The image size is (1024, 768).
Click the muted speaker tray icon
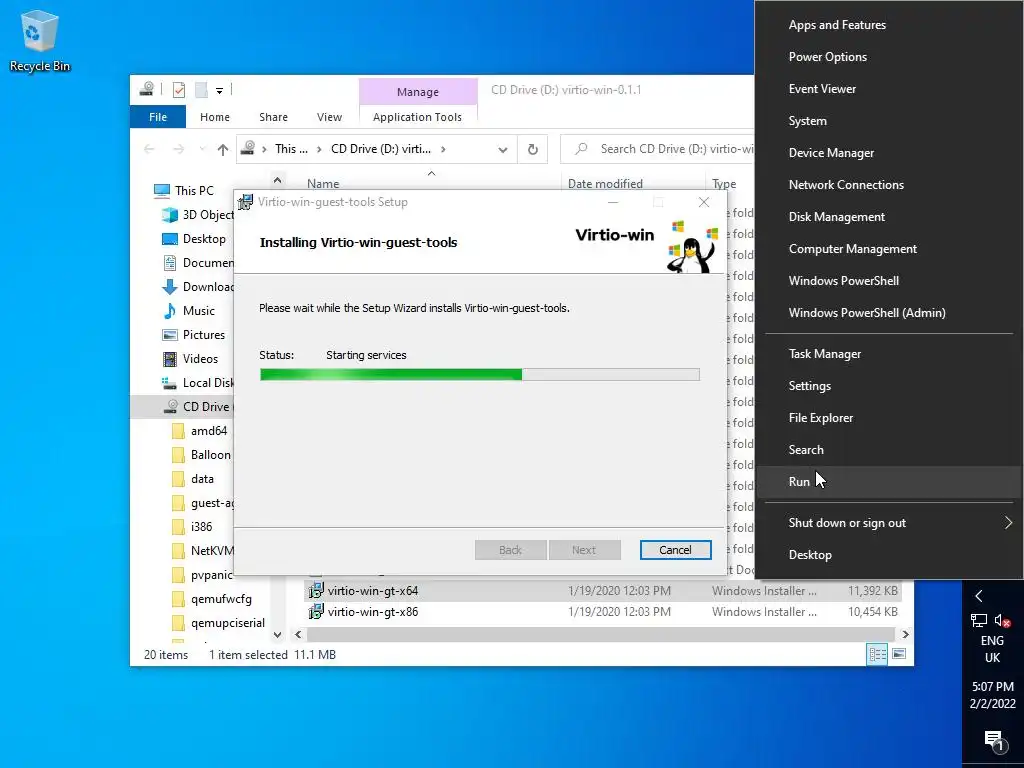coord(1002,620)
